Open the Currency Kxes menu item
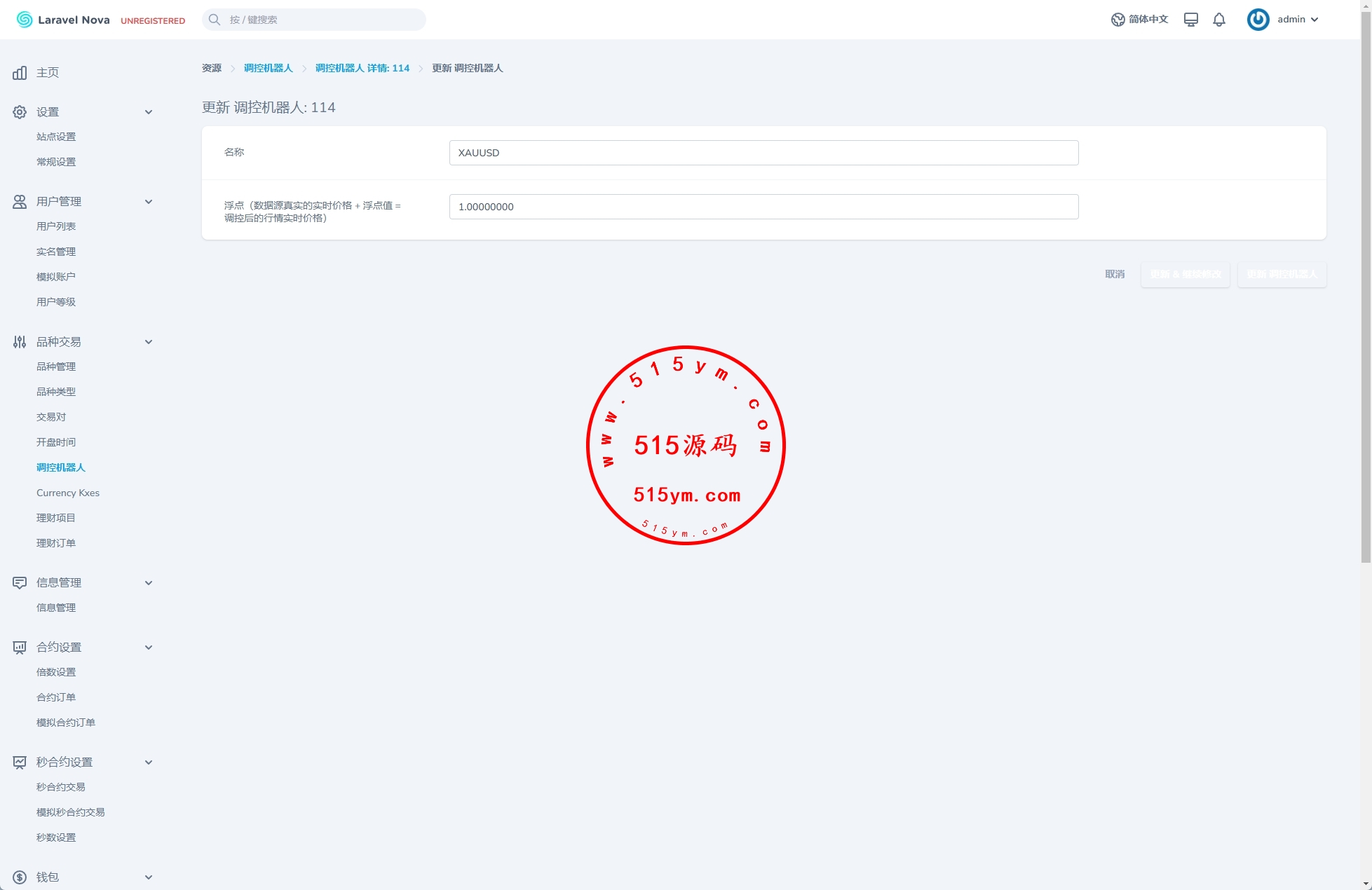The height and width of the screenshot is (890, 1372). pyautogui.click(x=68, y=493)
